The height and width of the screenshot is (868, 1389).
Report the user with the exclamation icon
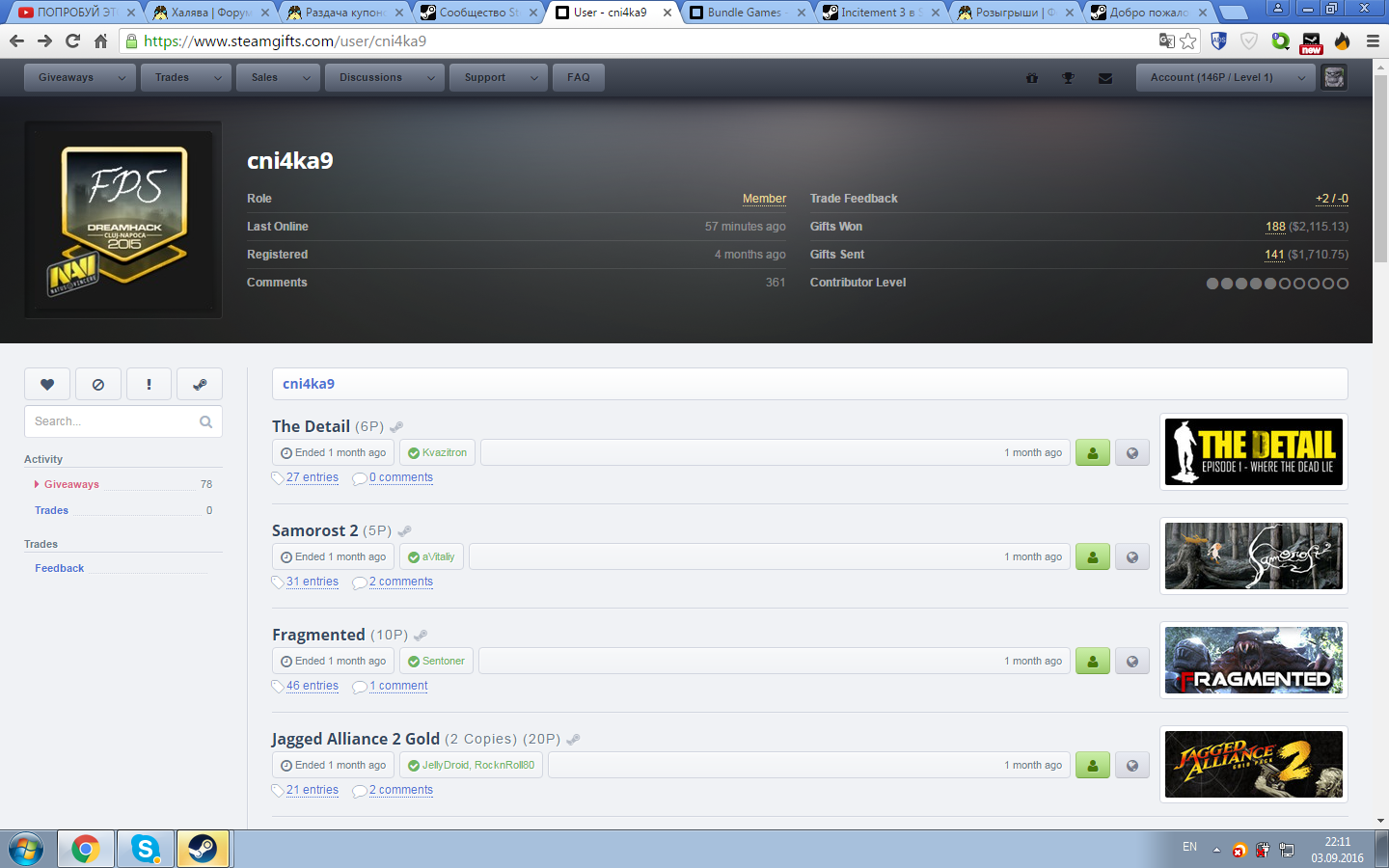tap(149, 384)
